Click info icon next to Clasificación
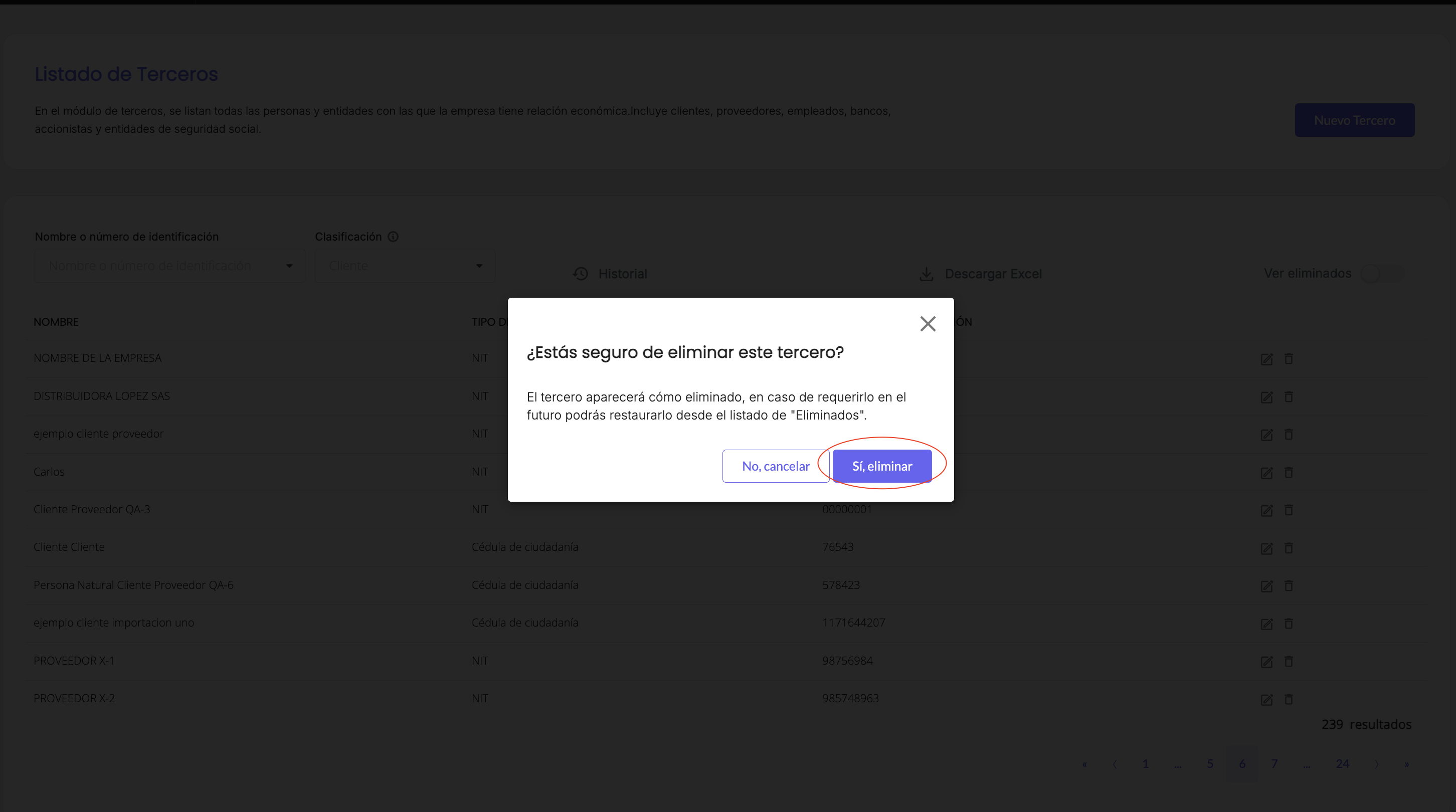Screen dimensions: 1456x812 [393, 237]
